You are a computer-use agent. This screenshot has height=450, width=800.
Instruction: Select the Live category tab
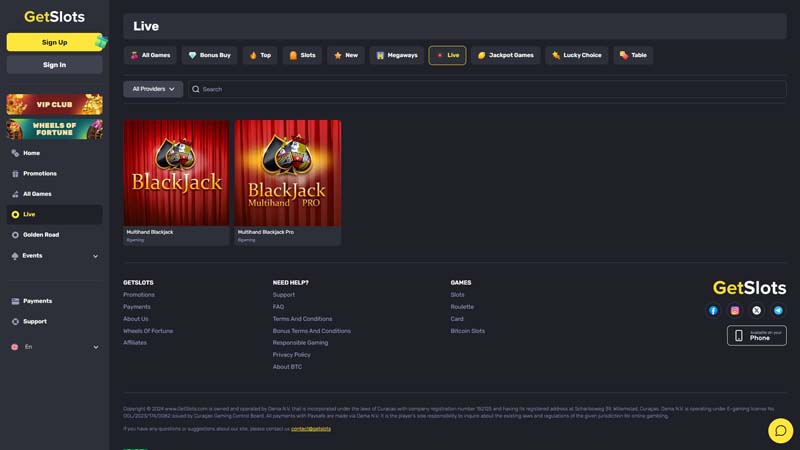tap(447, 55)
